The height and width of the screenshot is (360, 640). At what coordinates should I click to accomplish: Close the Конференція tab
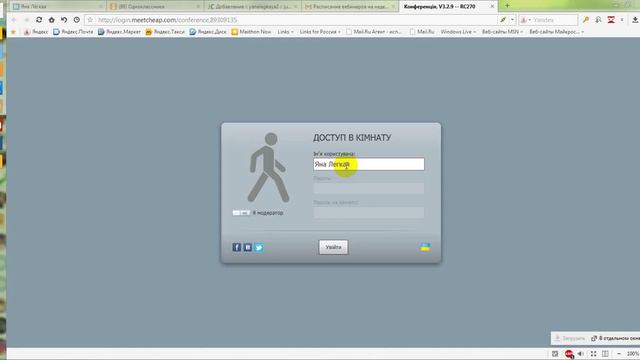pyautogui.click(x=492, y=6)
